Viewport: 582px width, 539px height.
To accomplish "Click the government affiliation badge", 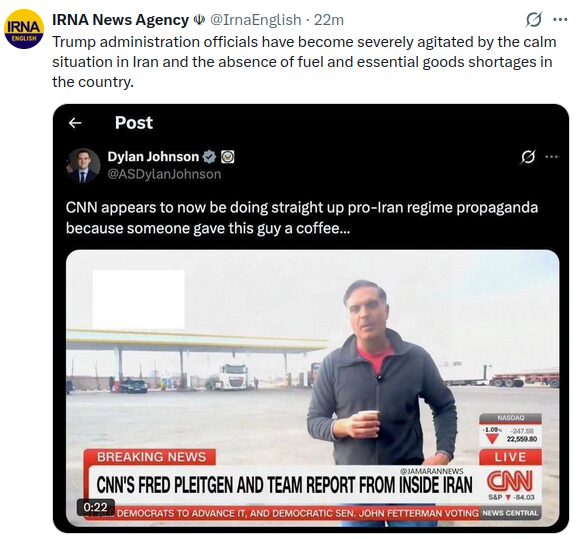I will 228,157.
